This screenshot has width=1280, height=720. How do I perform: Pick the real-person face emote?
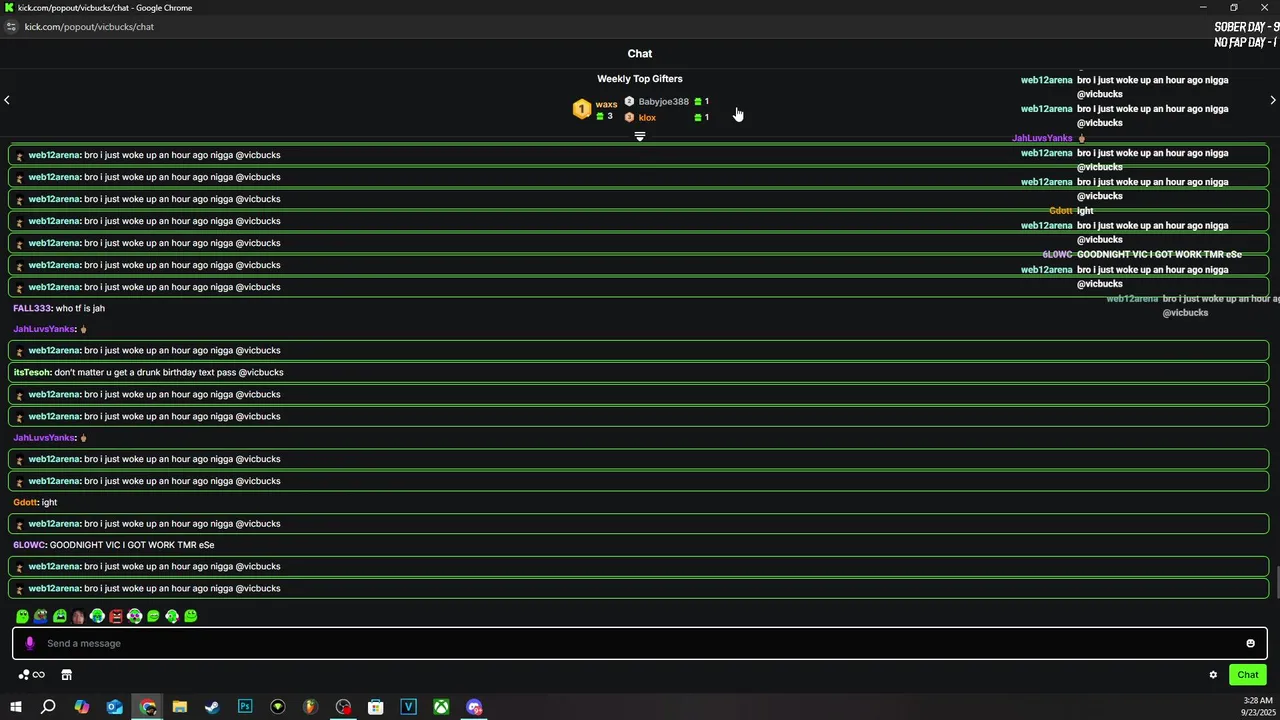78,616
